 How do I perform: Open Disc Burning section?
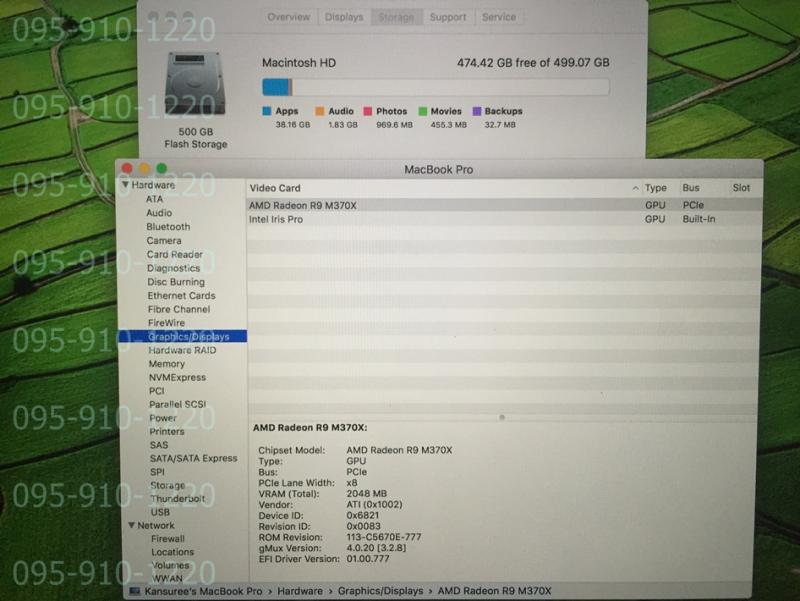click(176, 282)
